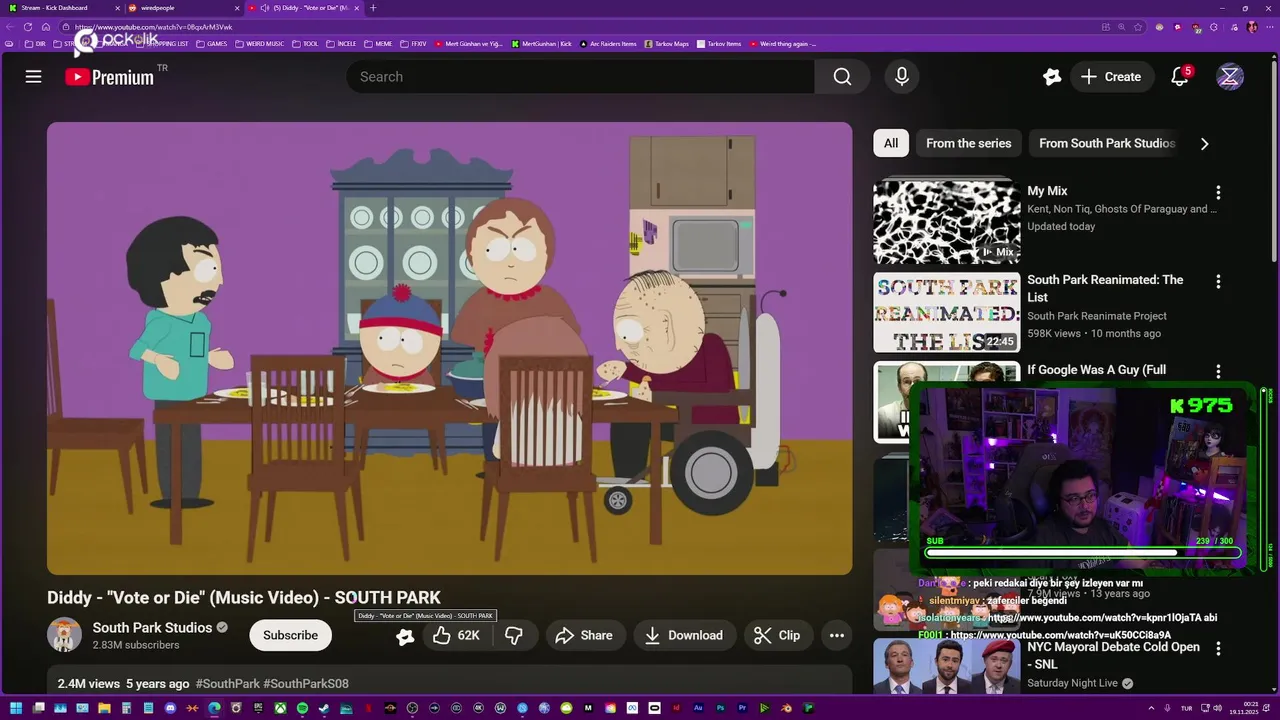Open options for If Google Was A Guy

click(1218, 371)
